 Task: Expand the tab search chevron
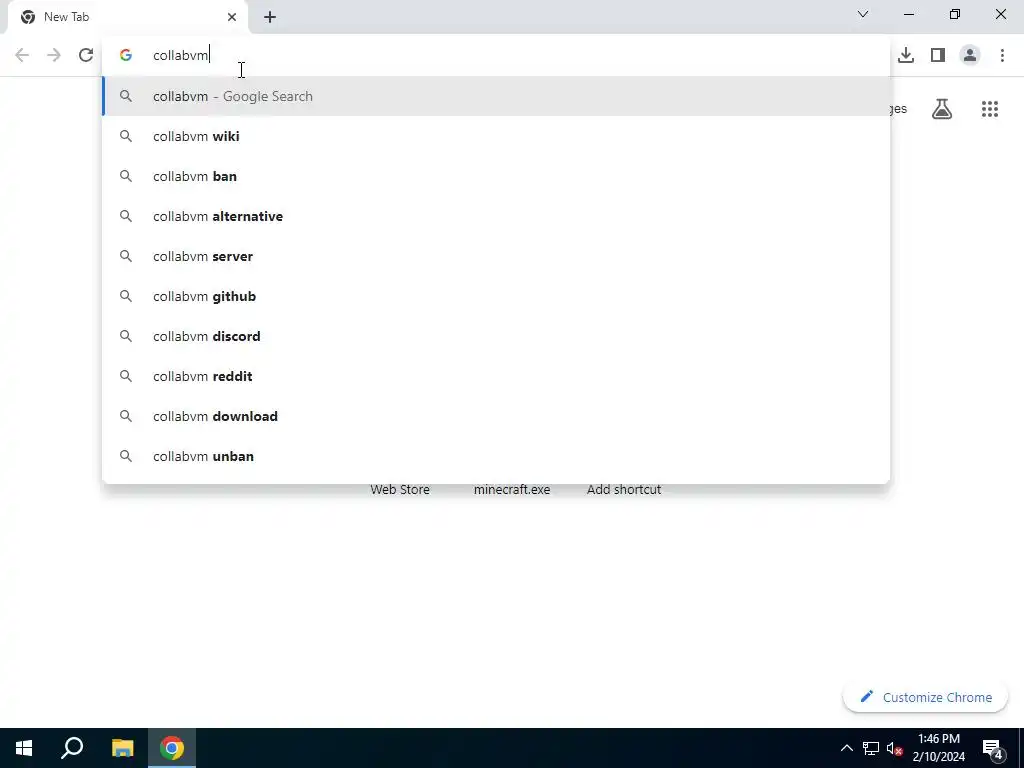[863, 14]
